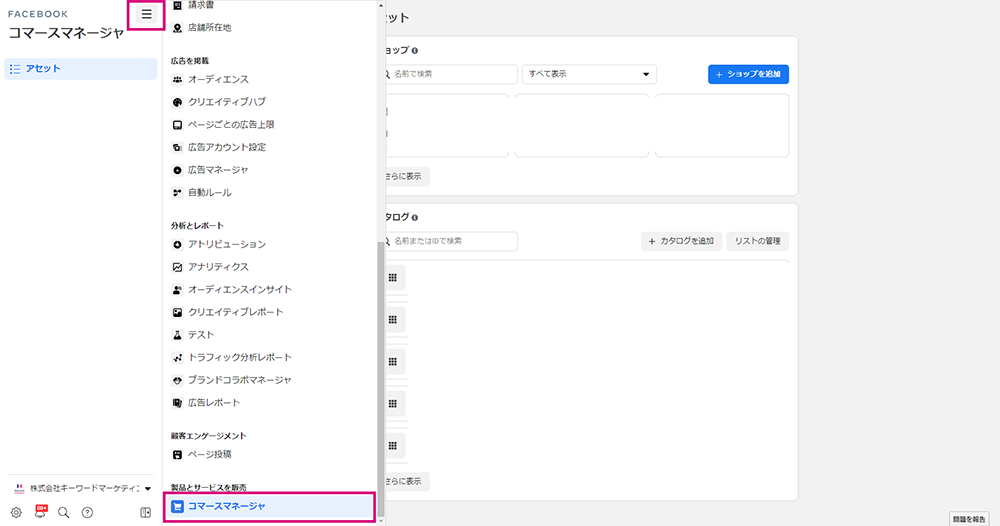Click the テスト flask icon
Image resolution: width=1000 pixels, height=526 pixels.
(x=177, y=335)
